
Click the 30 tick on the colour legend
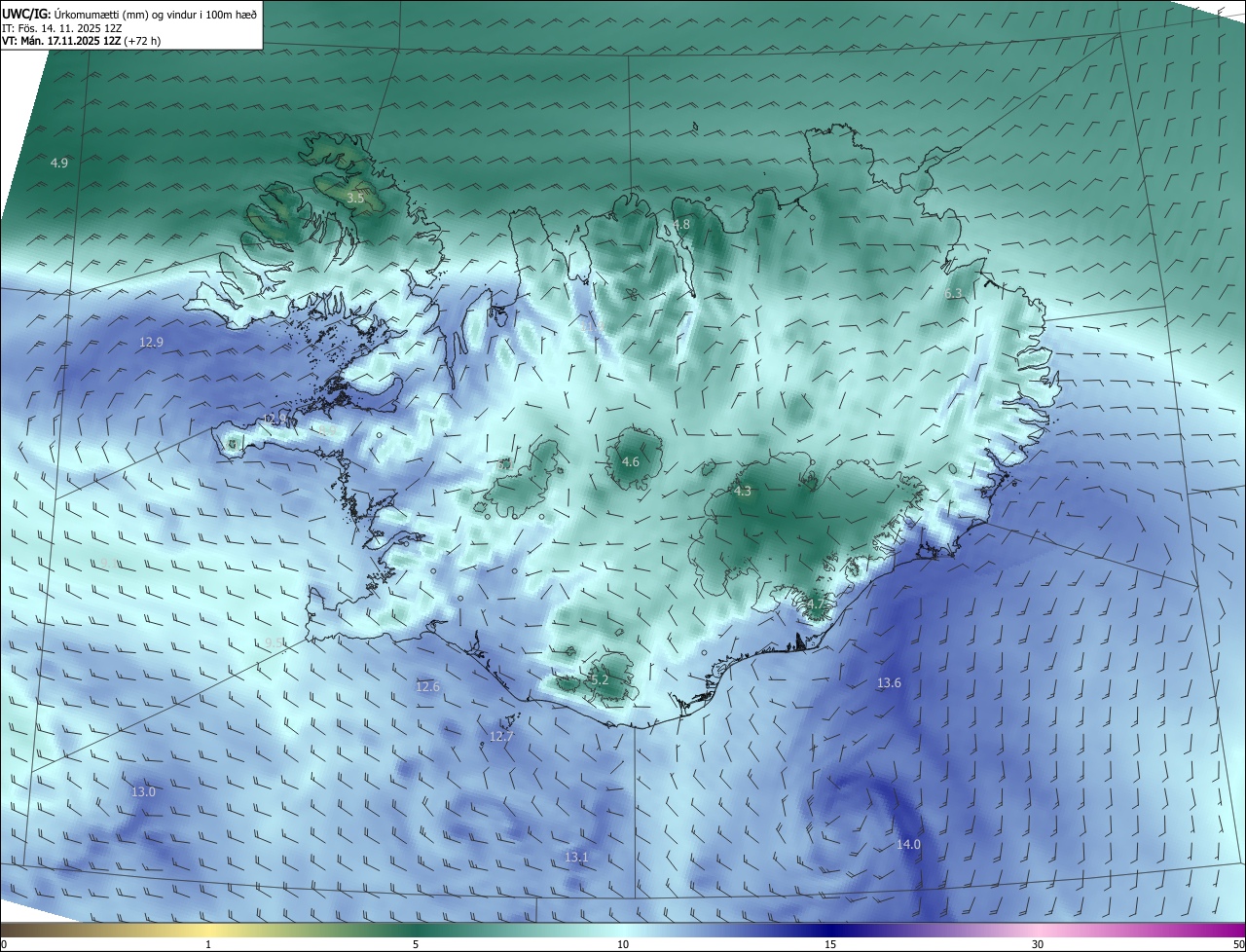tap(1038, 944)
